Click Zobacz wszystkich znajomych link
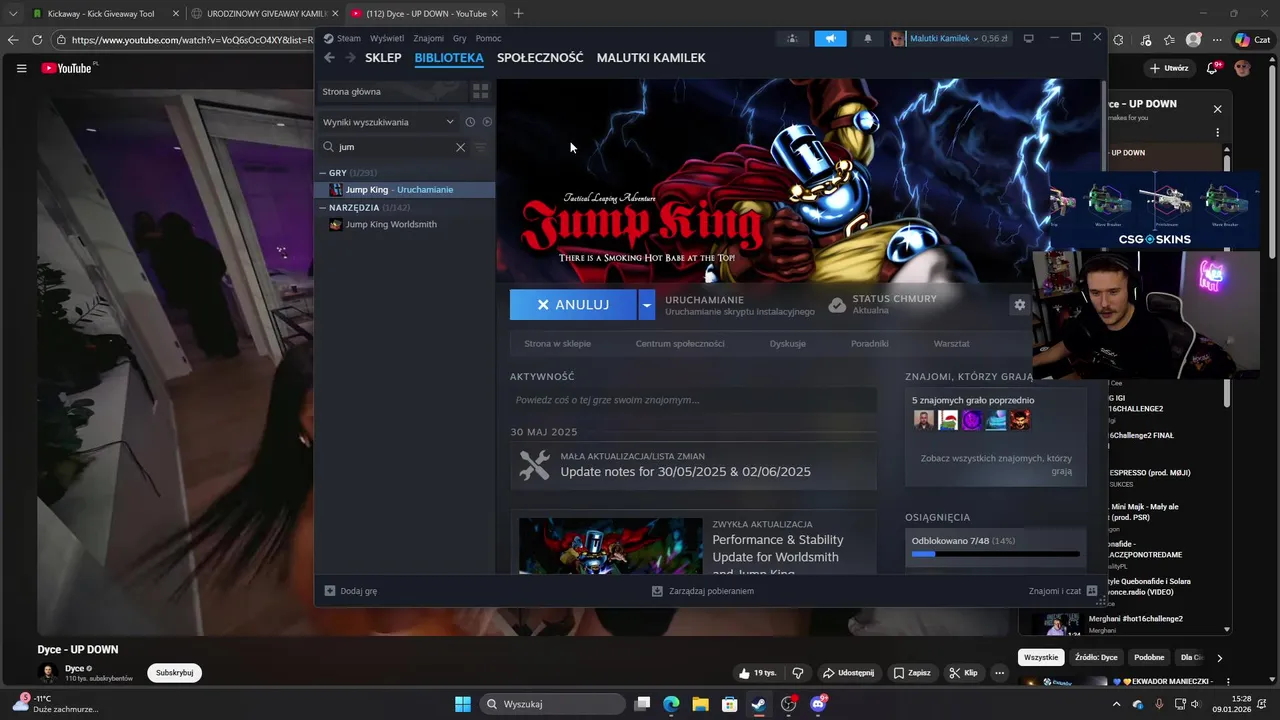This screenshot has width=1280, height=720. 996,464
